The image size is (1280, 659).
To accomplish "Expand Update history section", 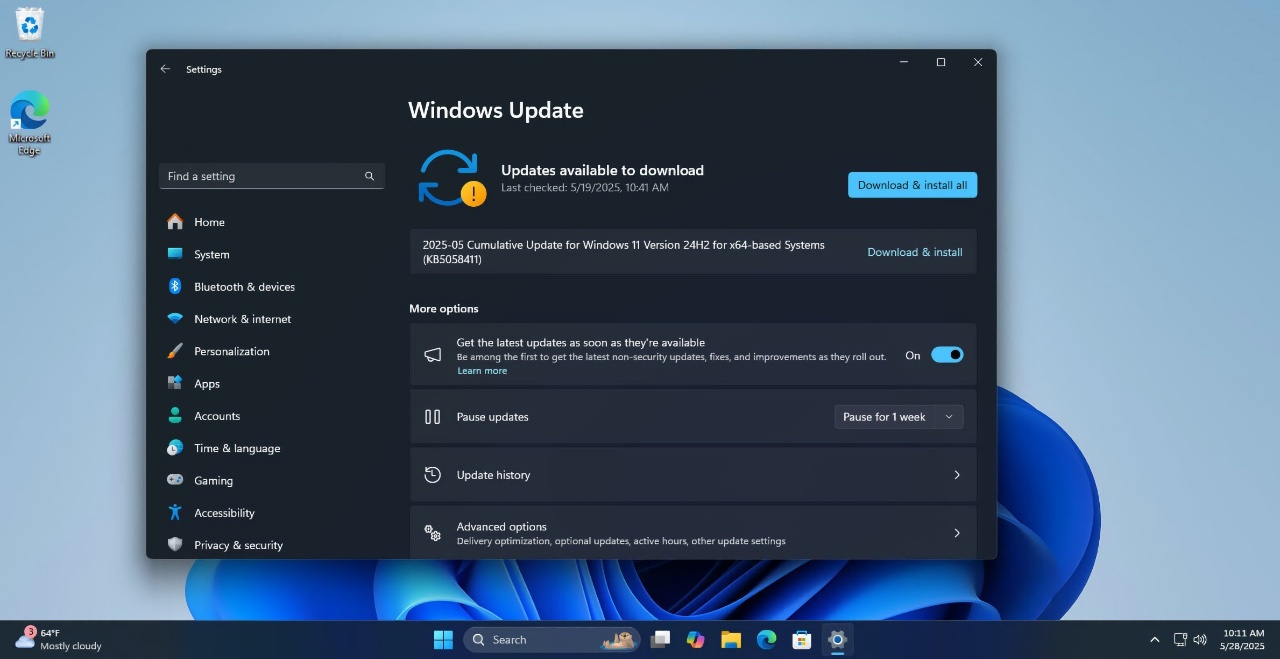I will coord(956,475).
